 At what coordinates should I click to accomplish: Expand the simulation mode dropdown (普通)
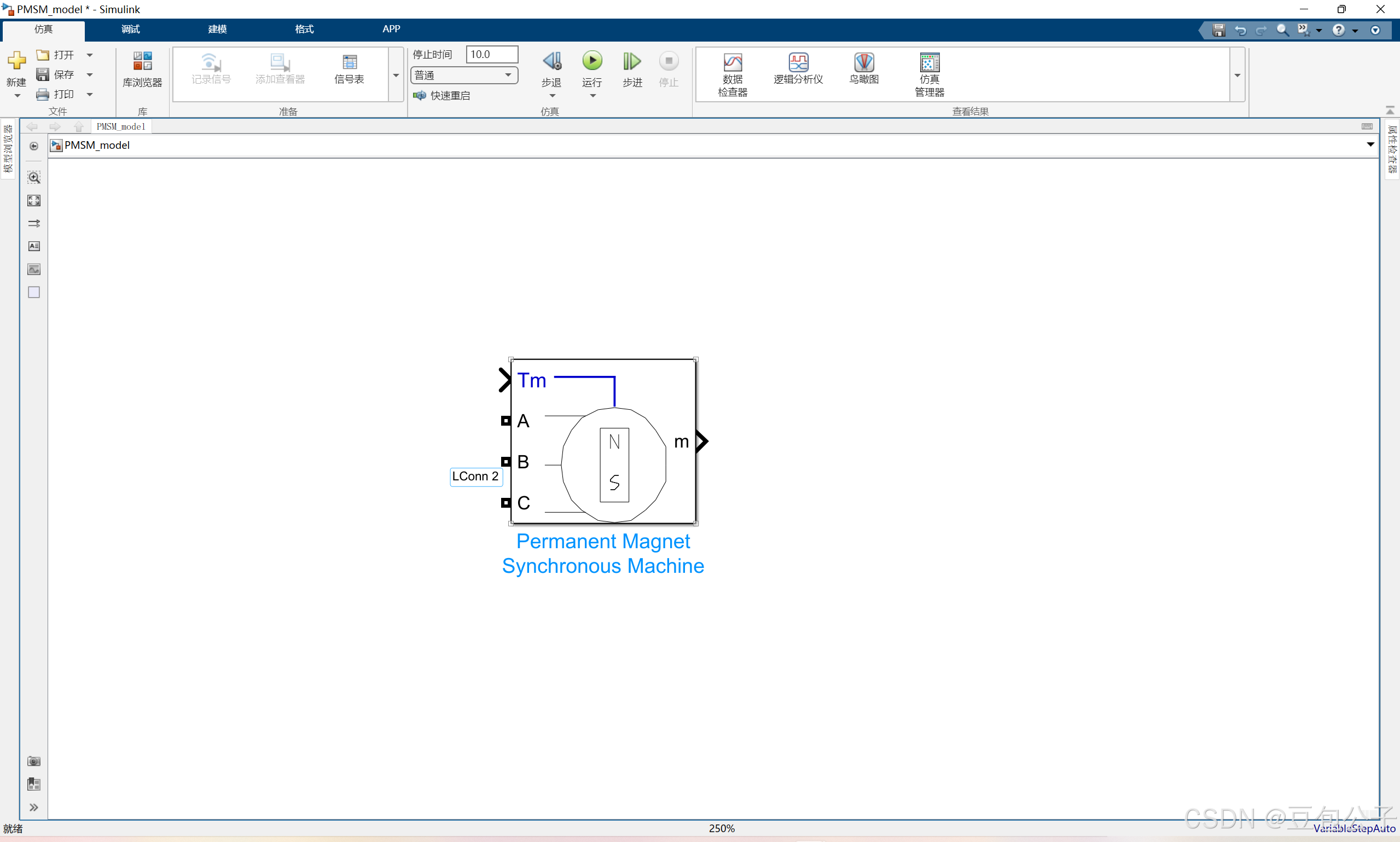coord(508,75)
